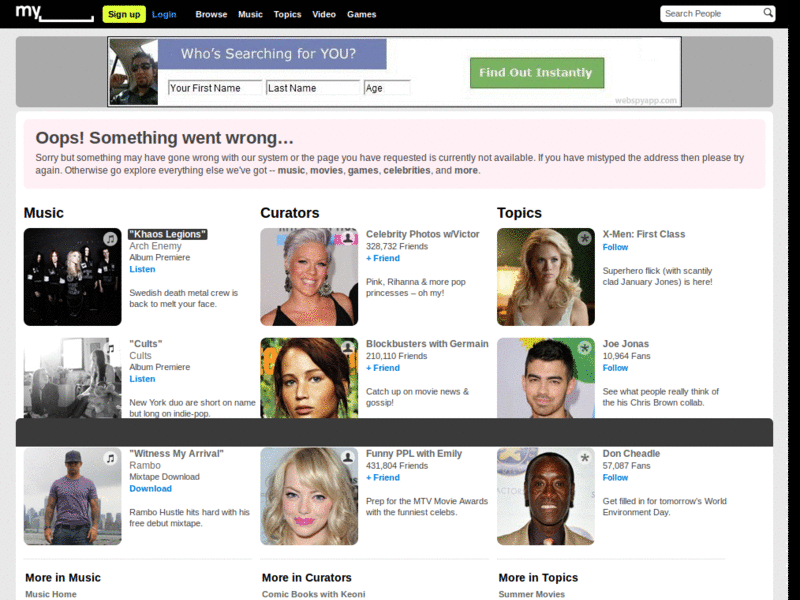Image resolution: width=800 pixels, height=600 pixels.
Task: Click star icon on X-Men: First Class thumbnail
Action: click(584, 238)
